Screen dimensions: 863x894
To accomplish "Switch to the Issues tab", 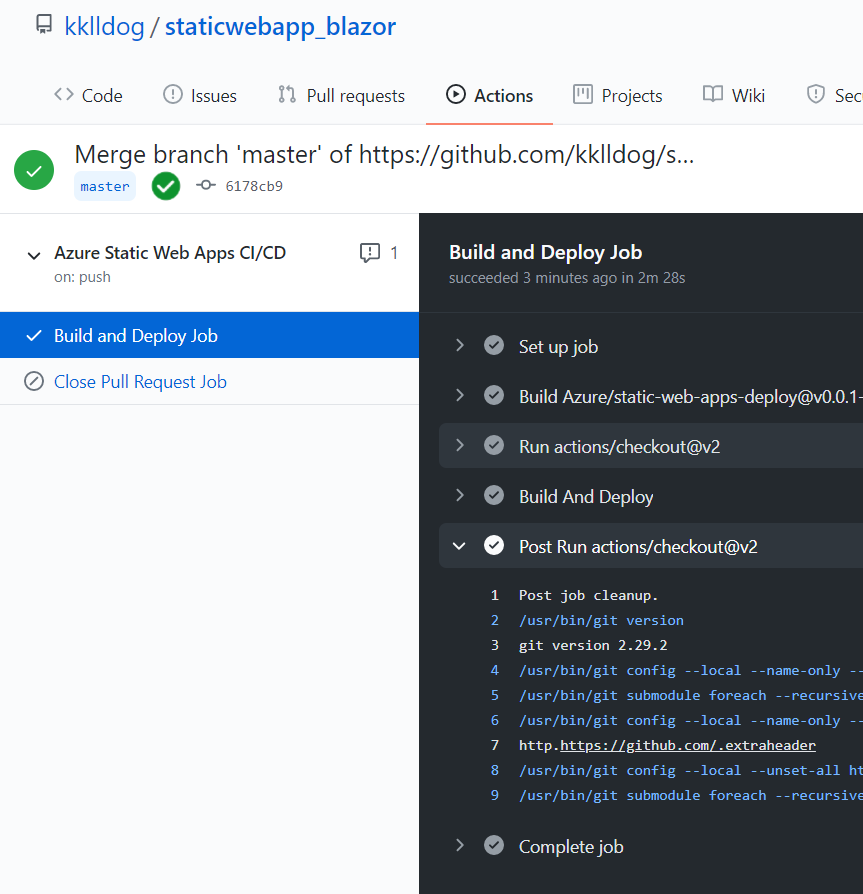I will 200,95.
